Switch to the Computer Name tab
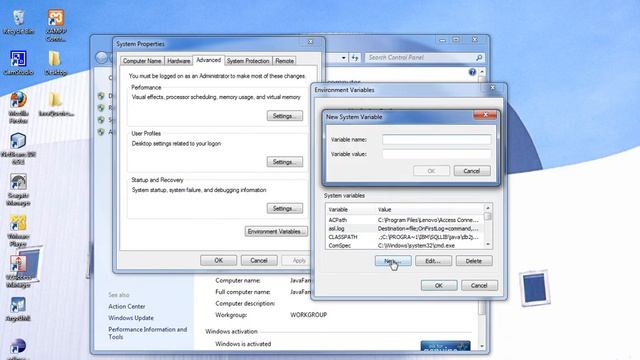Screen dimensions: 640x360 tap(142, 61)
